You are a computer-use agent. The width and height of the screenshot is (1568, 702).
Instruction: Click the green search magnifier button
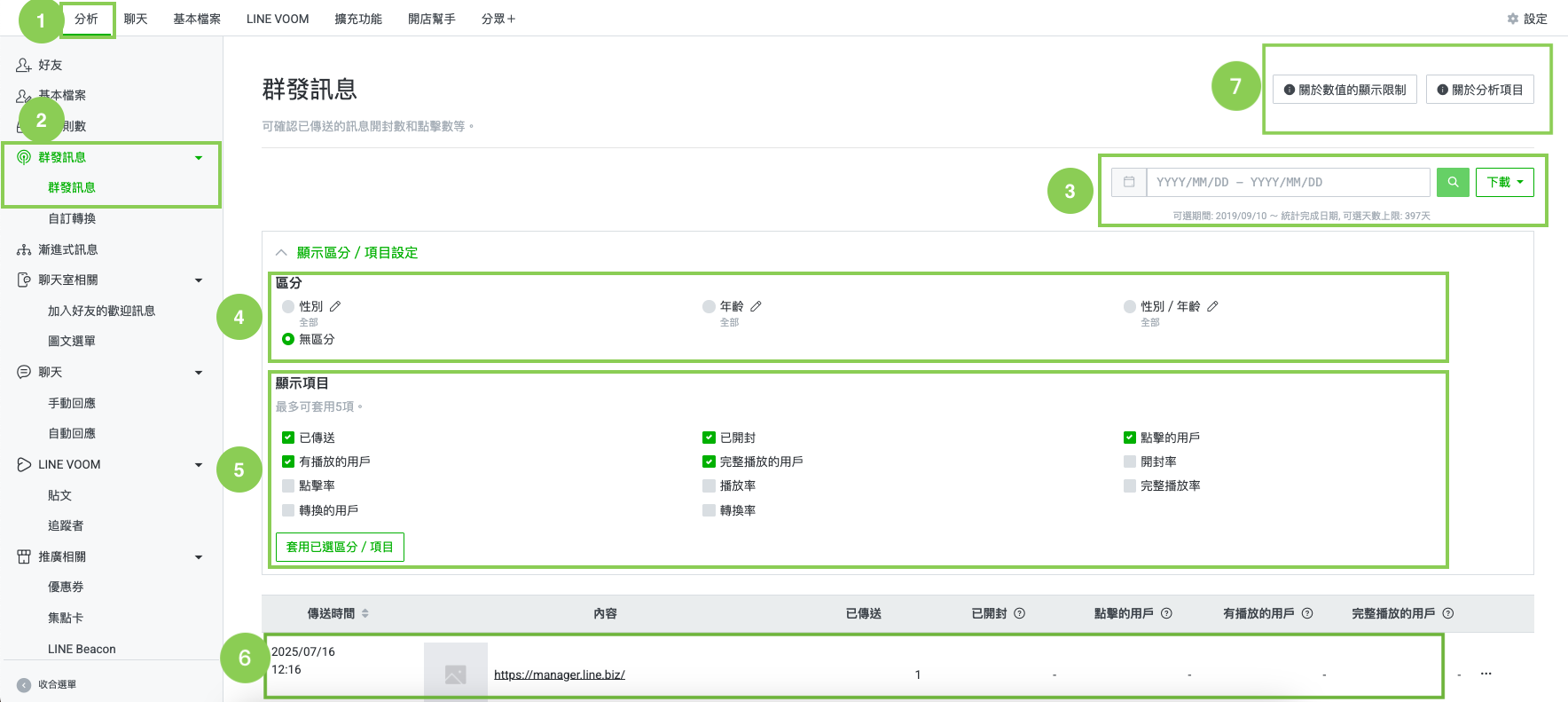coord(1453,182)
